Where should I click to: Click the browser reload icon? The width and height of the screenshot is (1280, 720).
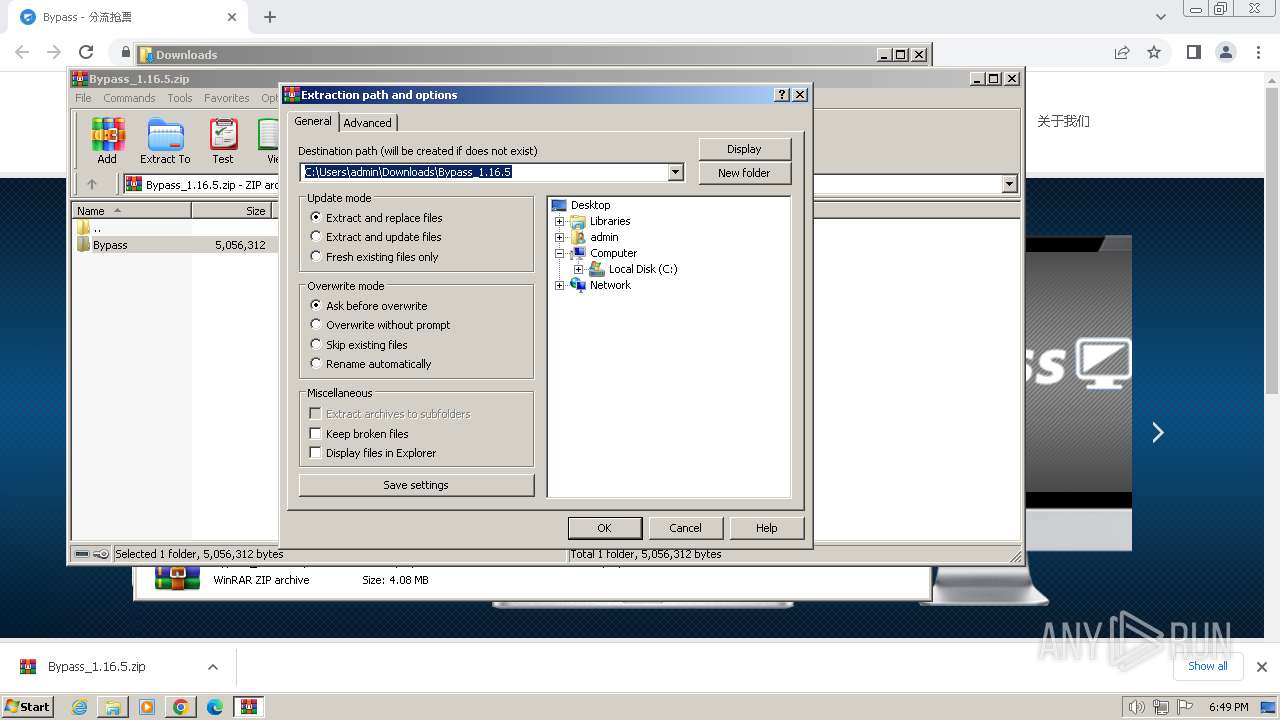pos(86,52)
